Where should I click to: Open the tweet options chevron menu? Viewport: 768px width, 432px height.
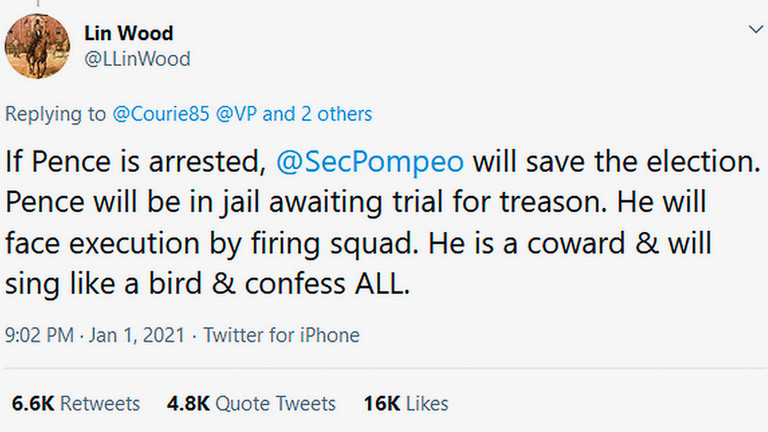752,31
